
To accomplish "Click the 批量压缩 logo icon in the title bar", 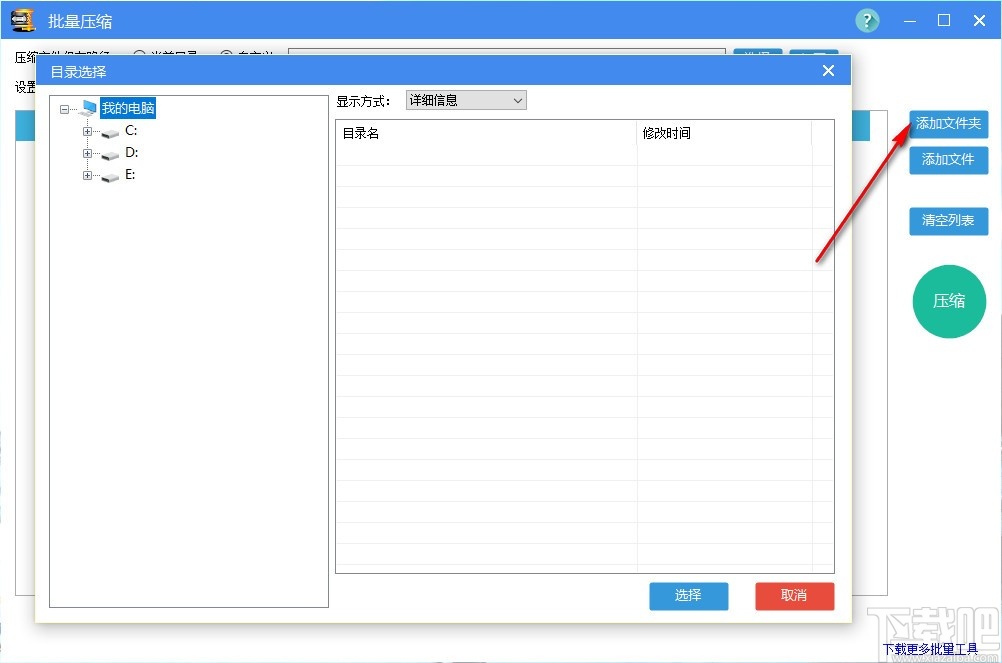I will [x=21, y=20].
